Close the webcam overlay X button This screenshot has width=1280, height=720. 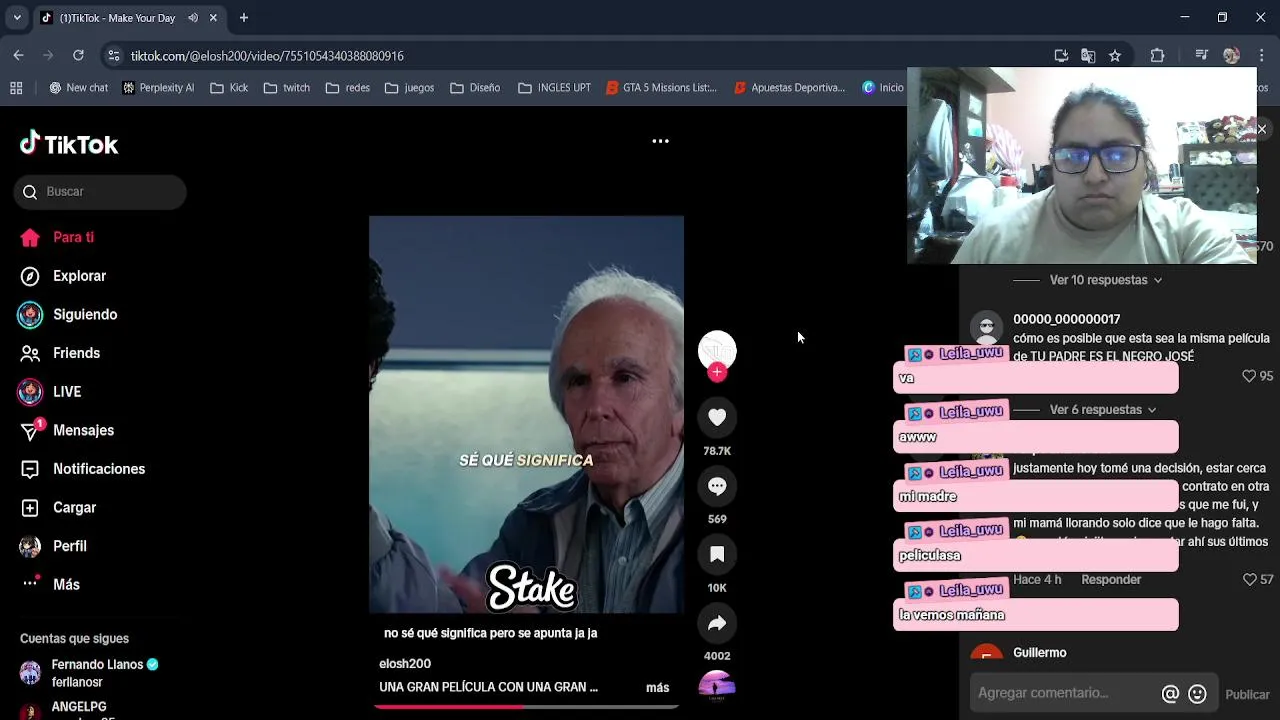1261,129
